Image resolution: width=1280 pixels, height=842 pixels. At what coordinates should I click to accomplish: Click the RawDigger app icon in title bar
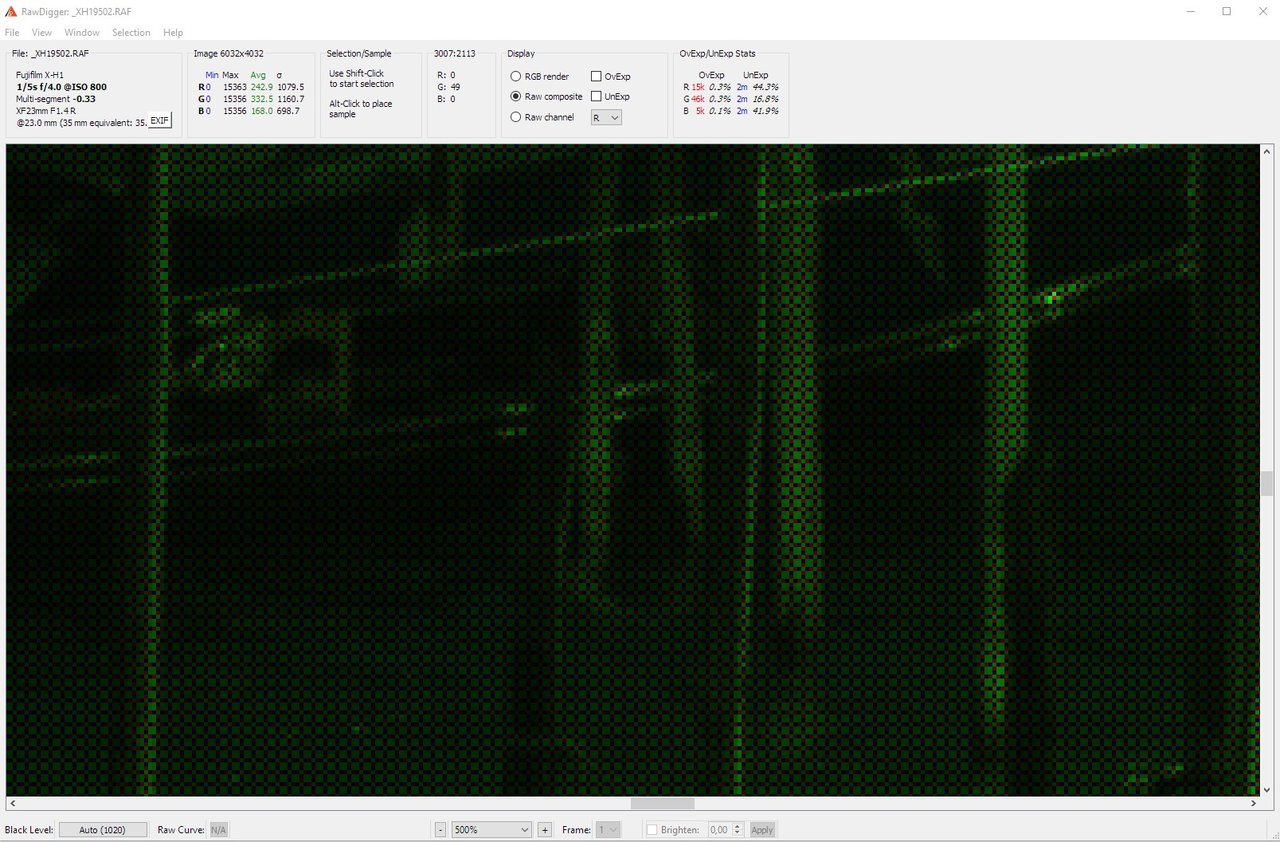(x=11, y=11)
